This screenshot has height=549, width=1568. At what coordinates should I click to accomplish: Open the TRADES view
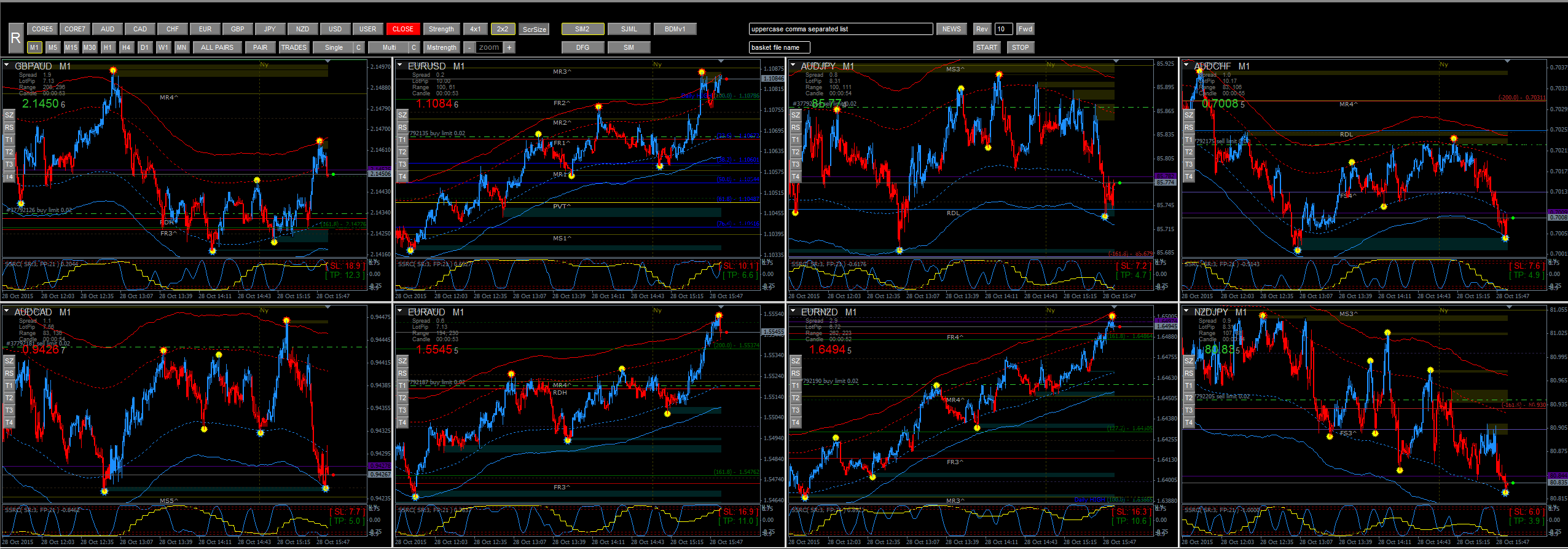[x=294, y=47]
